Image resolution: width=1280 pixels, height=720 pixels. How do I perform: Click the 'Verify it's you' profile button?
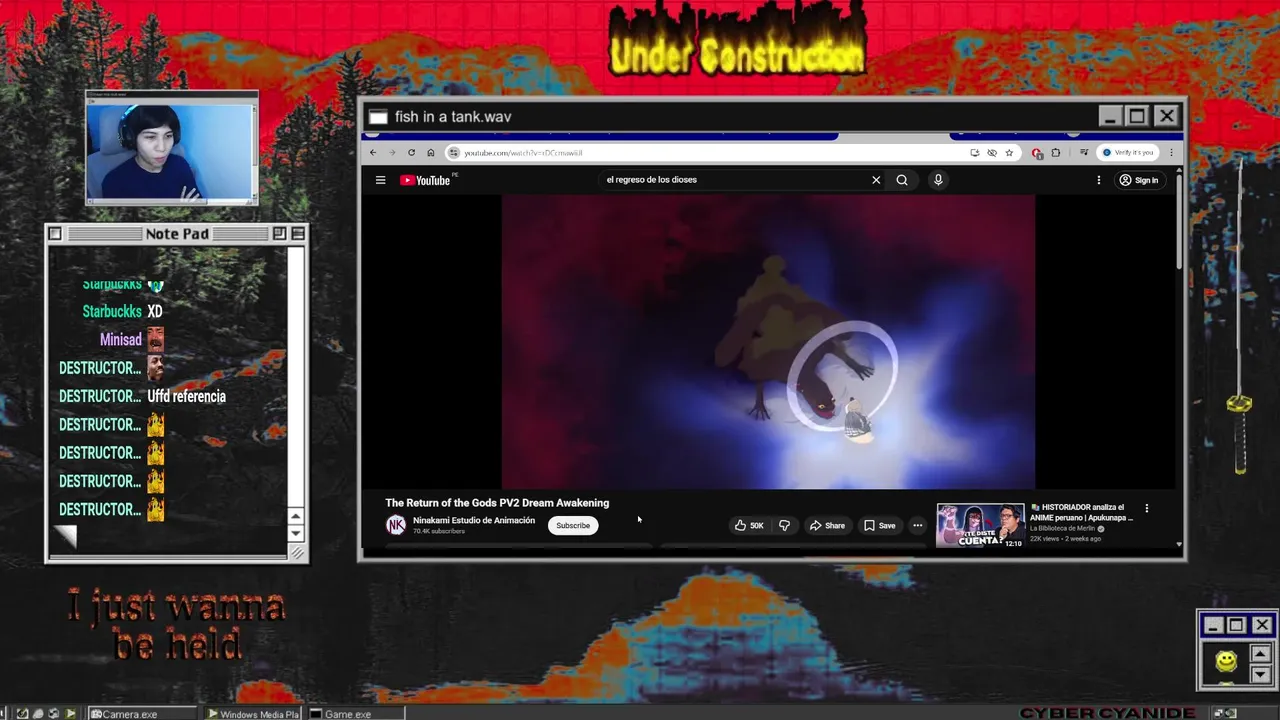[1127, 153]
